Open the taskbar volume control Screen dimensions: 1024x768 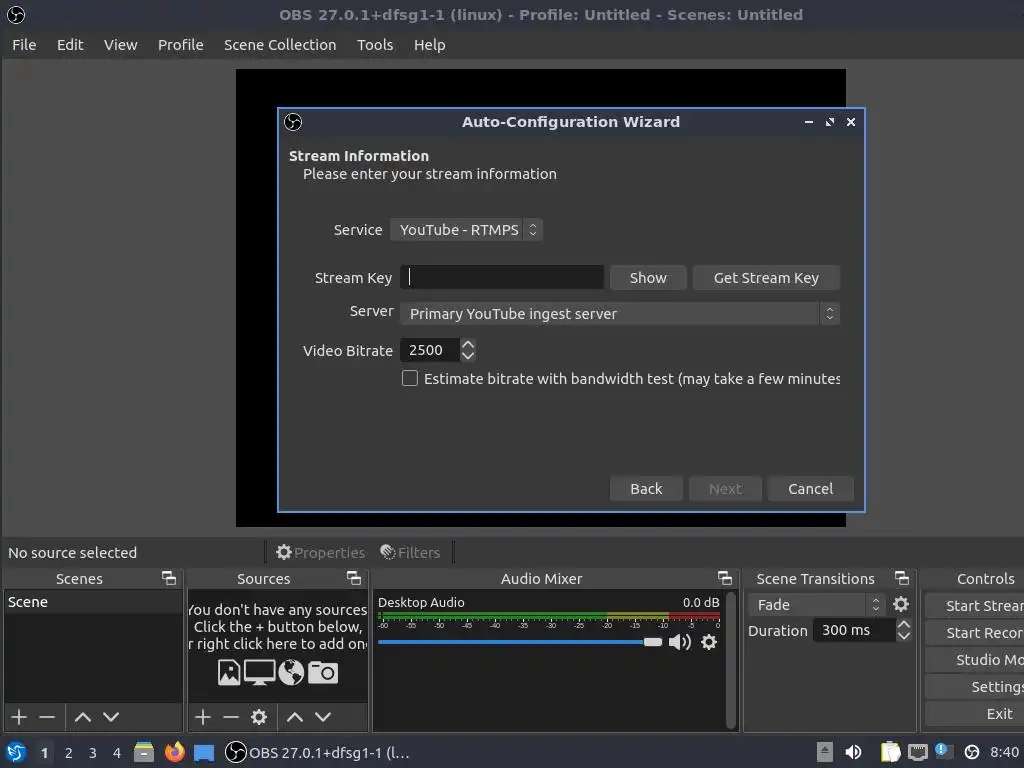coord(853,752)
